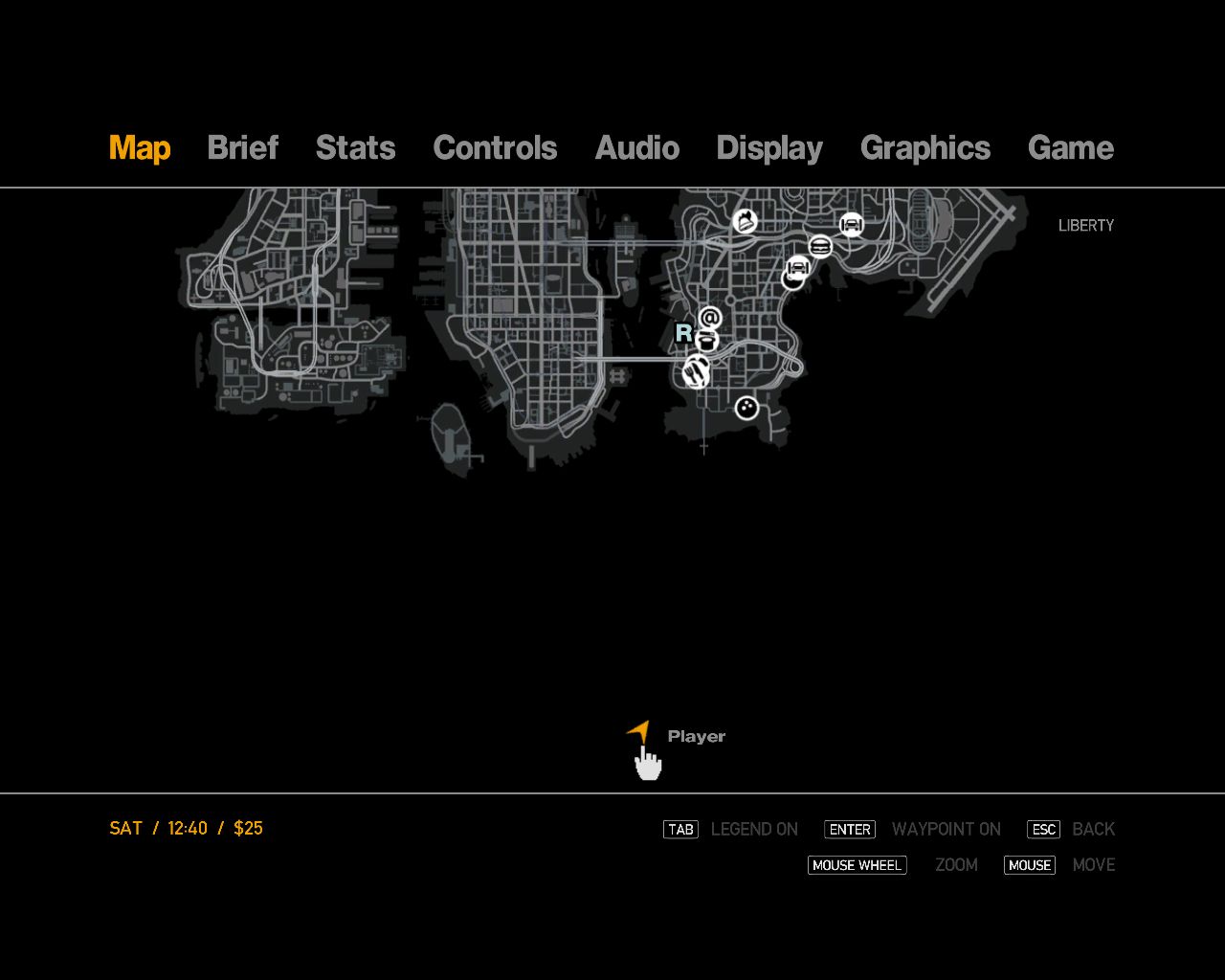Click the MOVE label

[x=1094, y=865]
